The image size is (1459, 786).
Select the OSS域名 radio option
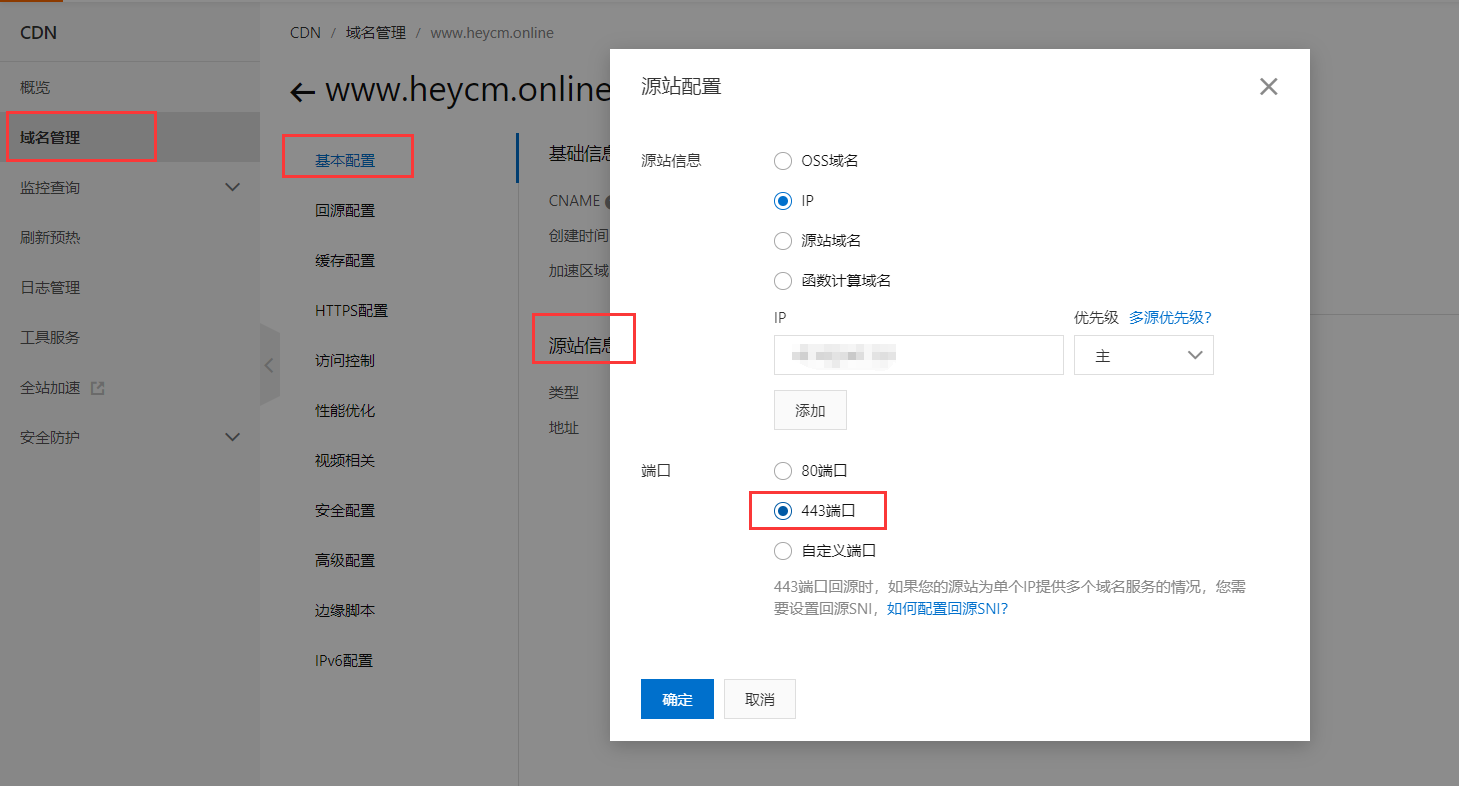tap(783, 161)
